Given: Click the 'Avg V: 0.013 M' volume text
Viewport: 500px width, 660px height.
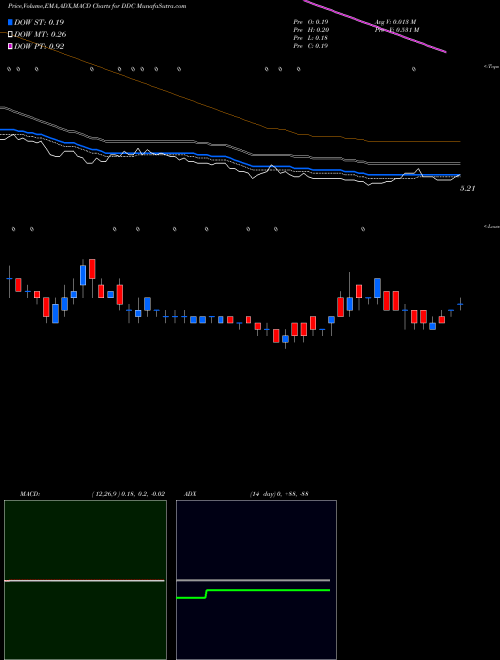Looking at the screenshot, I should [396, 21].
